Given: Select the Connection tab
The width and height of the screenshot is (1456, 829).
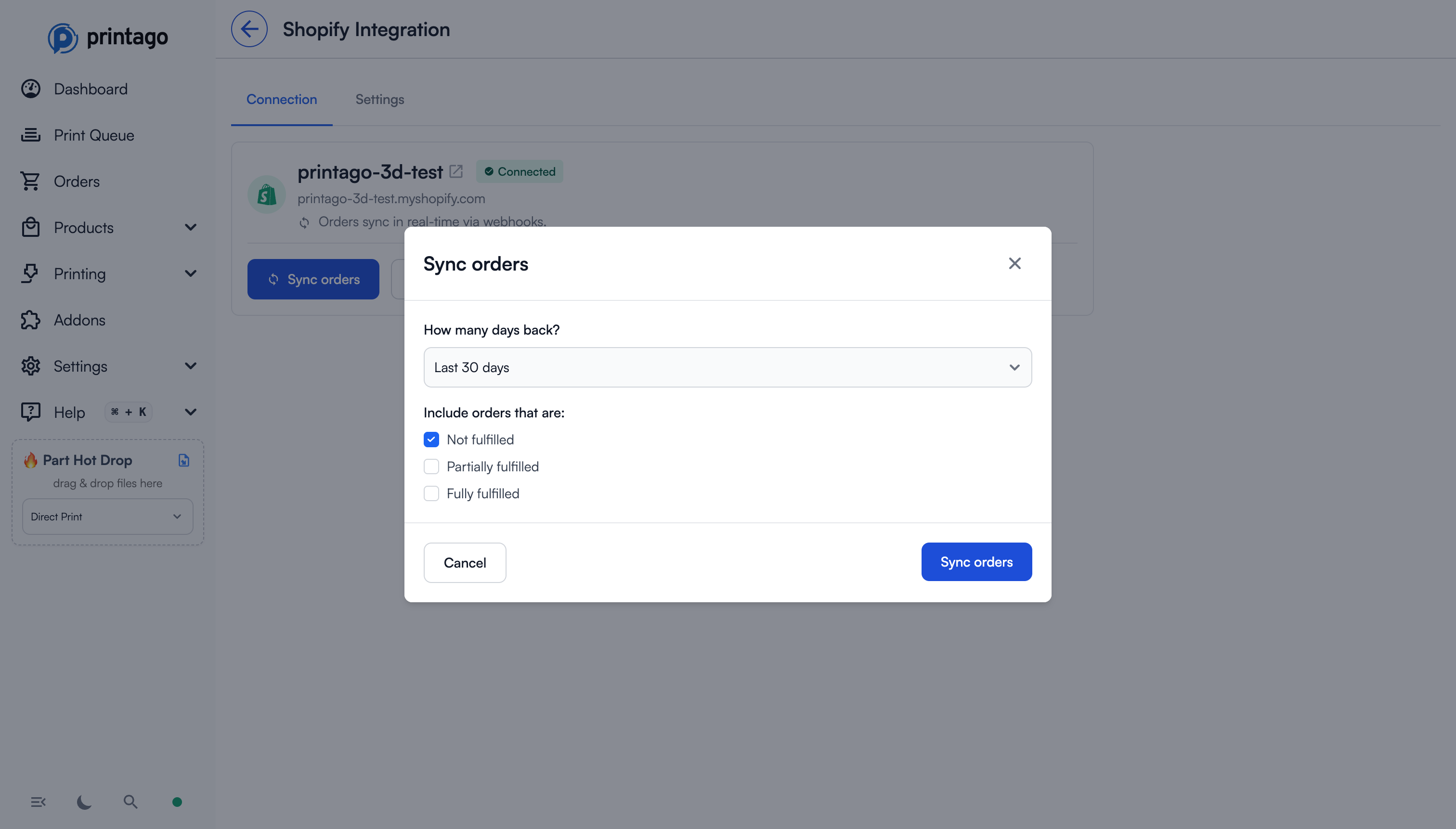Looking at the screenshot, I should [x=281, y=99].
